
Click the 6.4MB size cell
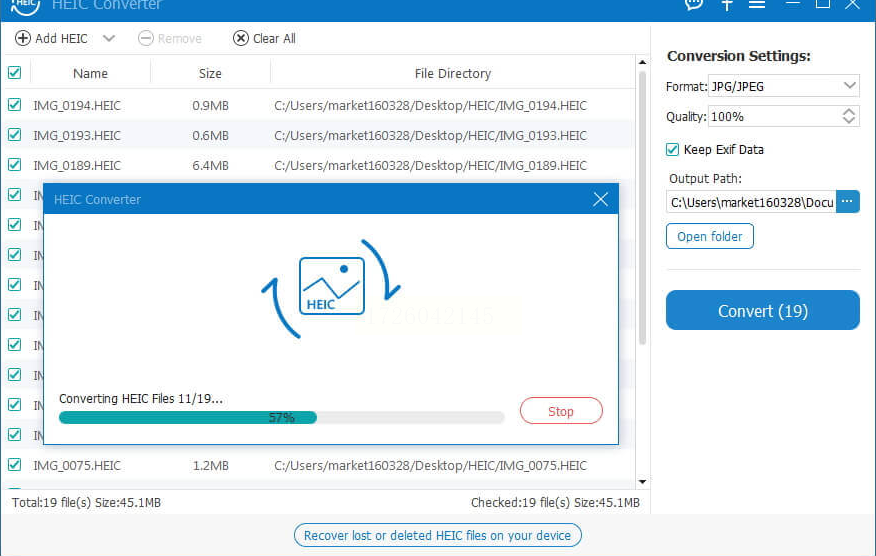point(211,166)
